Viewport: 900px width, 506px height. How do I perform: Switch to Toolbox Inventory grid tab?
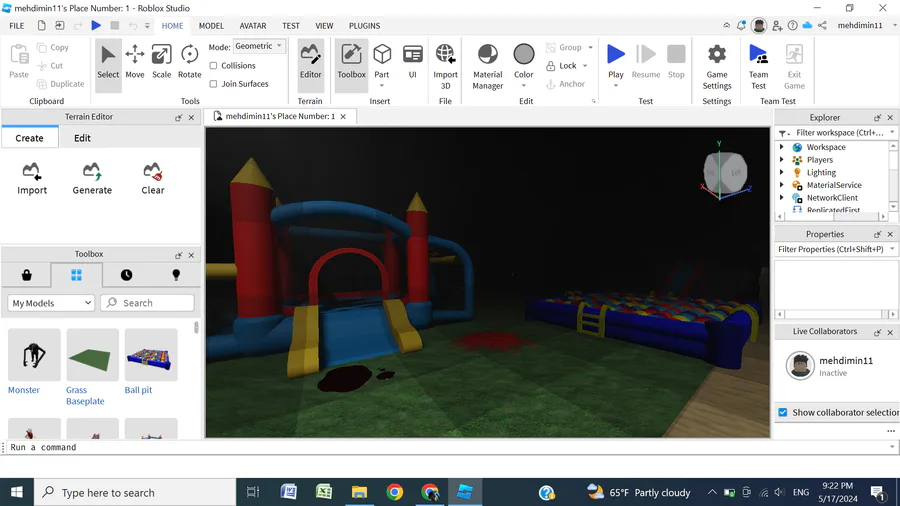(76, 275)
